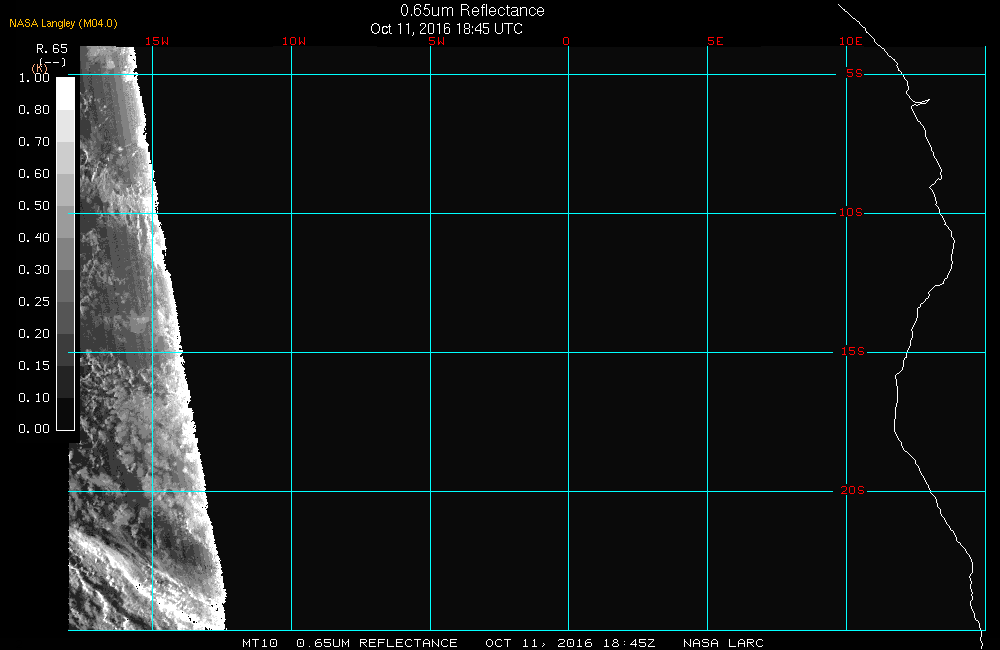Click the 5E longitude label
The width and height of the screenshot is (1000, 650).
(714, 41)
